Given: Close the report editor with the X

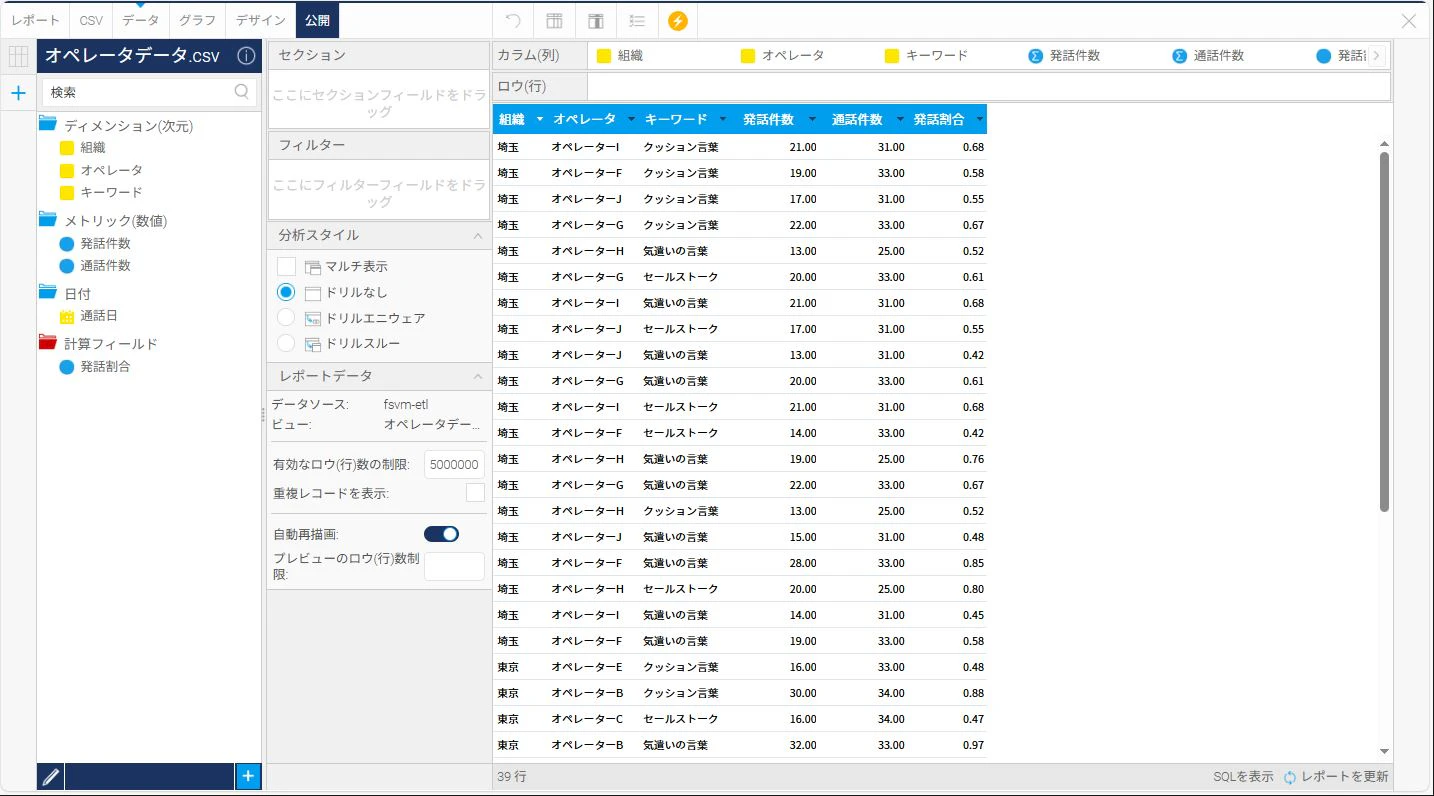Looking at the screenshot, I should click(x=1409, y=20).
